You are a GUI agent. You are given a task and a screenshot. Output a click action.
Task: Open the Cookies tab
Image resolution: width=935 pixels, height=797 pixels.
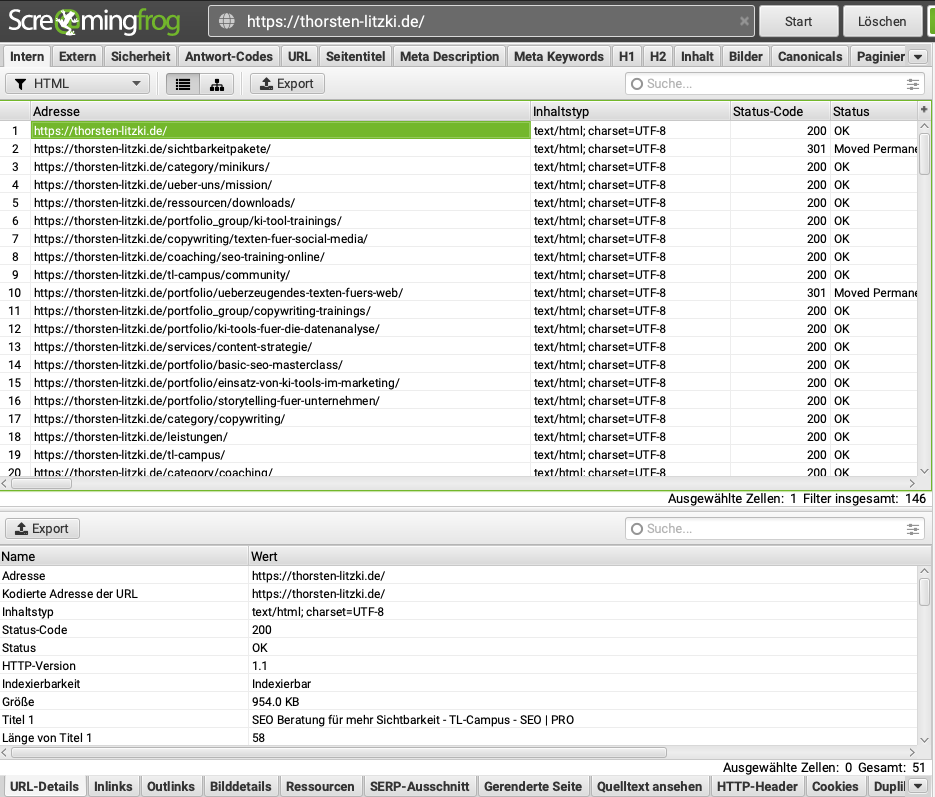(x=835, y=786)
